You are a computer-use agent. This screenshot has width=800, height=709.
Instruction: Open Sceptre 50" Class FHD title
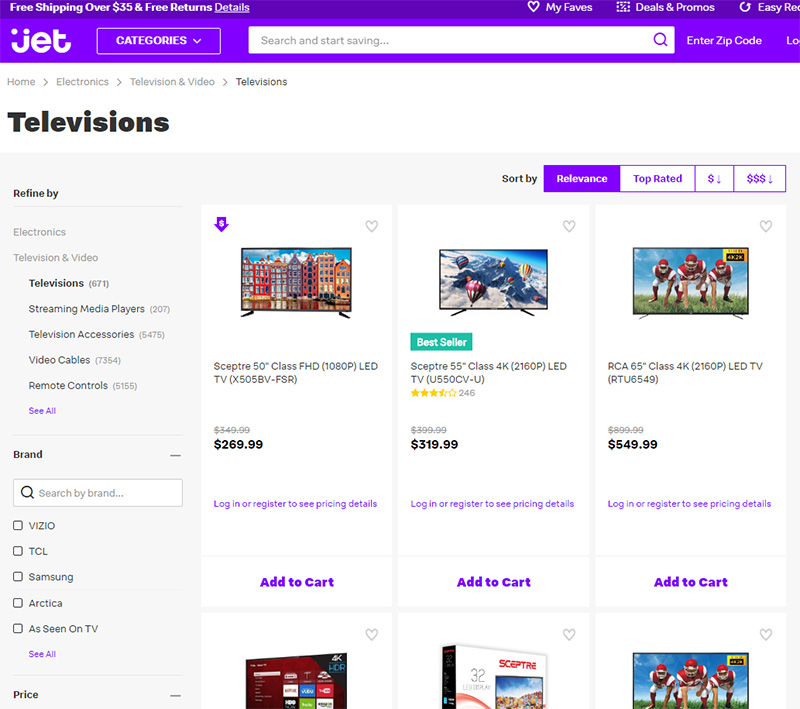(x=295, y=373)
